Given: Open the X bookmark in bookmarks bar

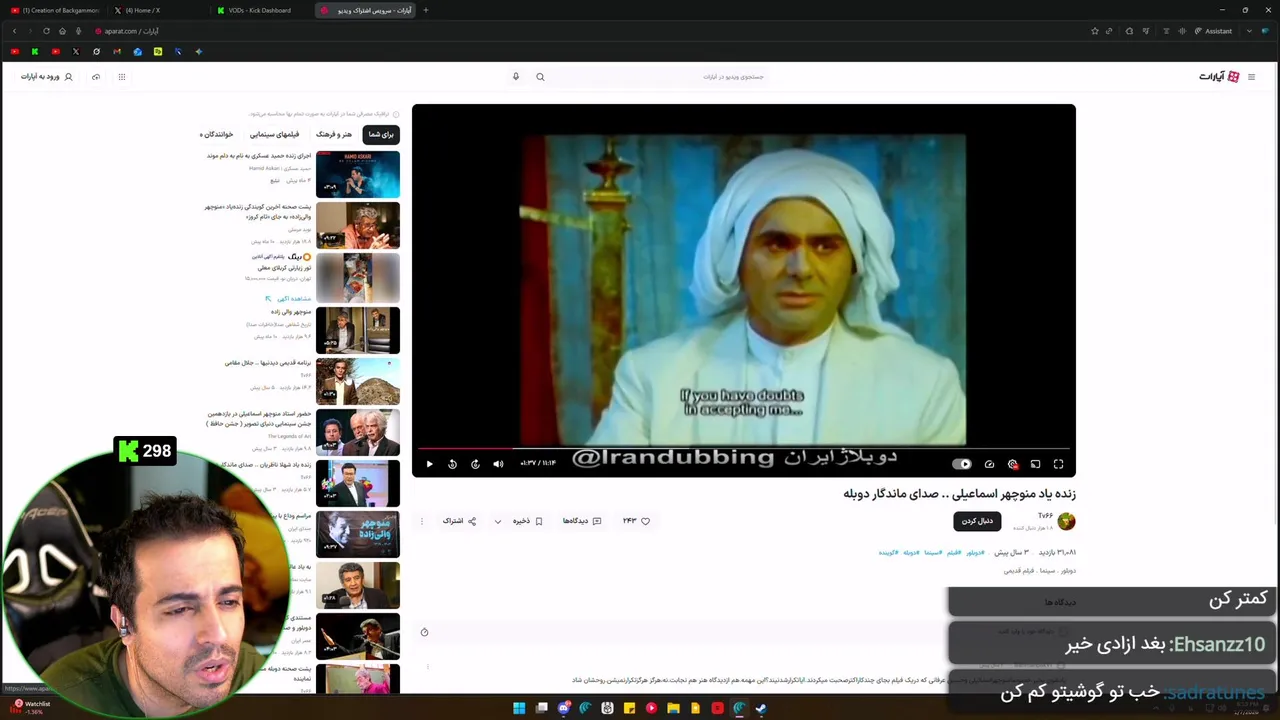Looking at the screenshot, I should (x=76, y=51).
